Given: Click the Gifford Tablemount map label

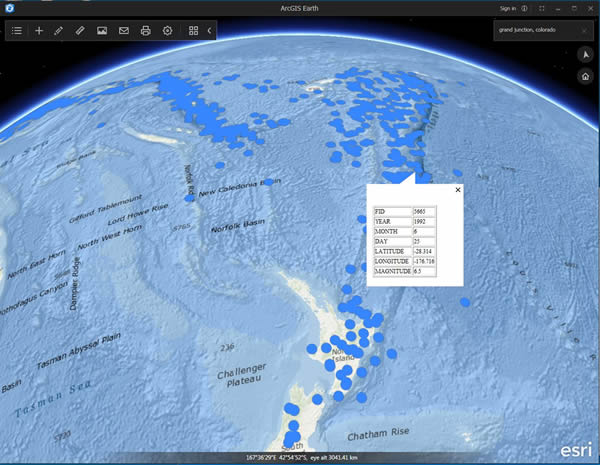Looking at the screenshot, I should coord(105,208).
